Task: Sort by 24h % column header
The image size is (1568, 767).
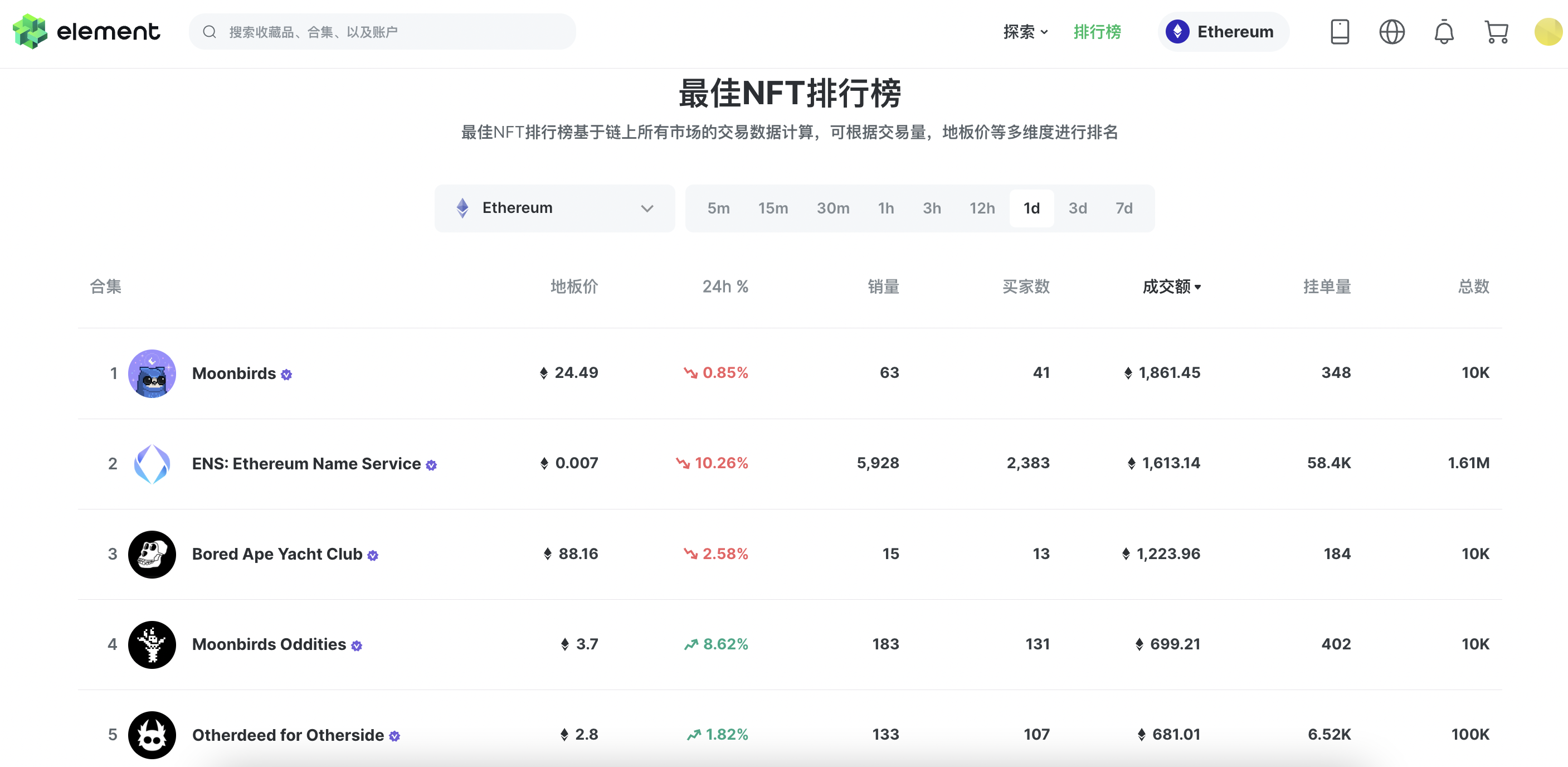Action: pyautogui.click(x=725, y=287)
